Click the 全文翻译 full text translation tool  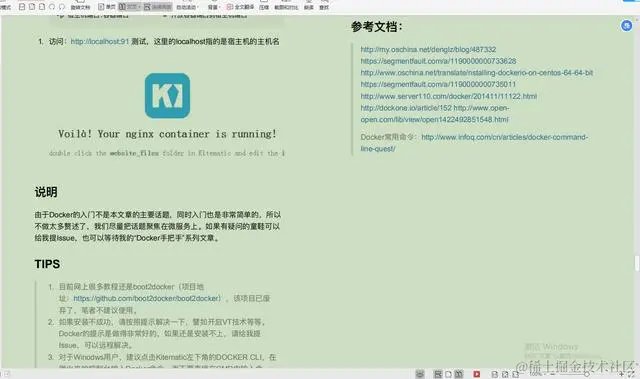tap(240, 7)
